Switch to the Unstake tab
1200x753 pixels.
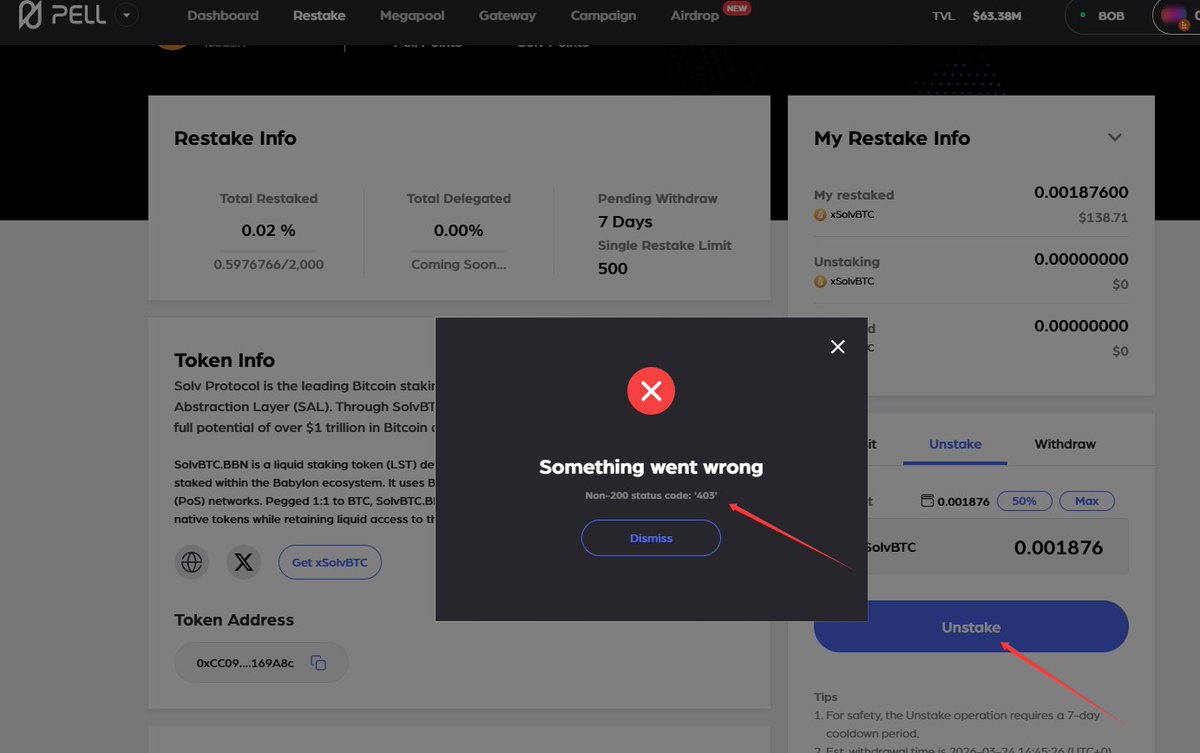(955, 444)
